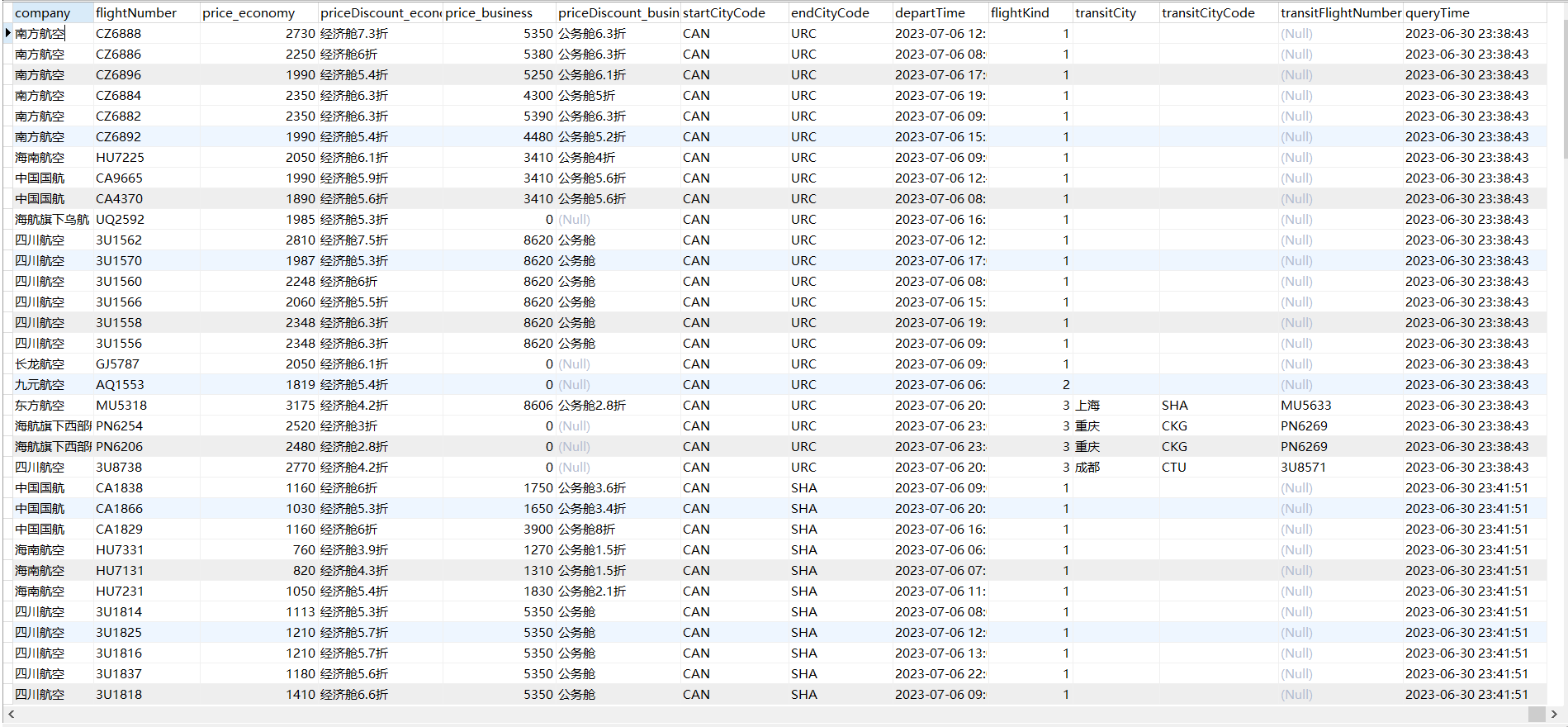The height and width of the screenshot is (727, 1568).
Task: Select flight number cell 3U1825
Action: click(x=146, y=632)
